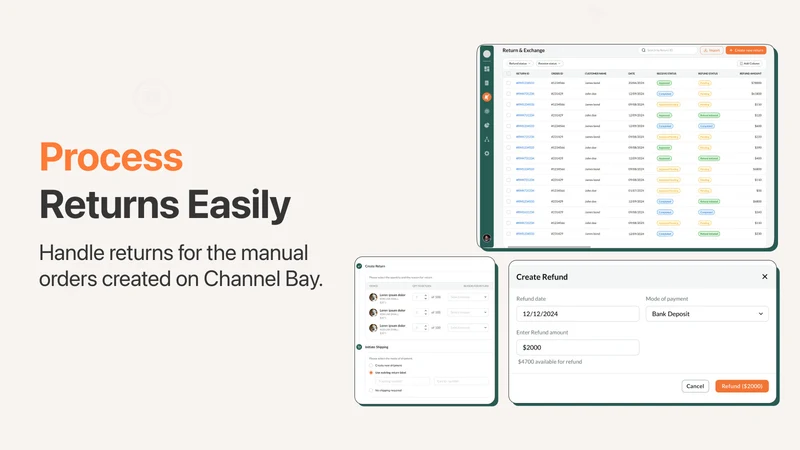
Task: Select the No shipping required radio option
Action: point(371,390)
